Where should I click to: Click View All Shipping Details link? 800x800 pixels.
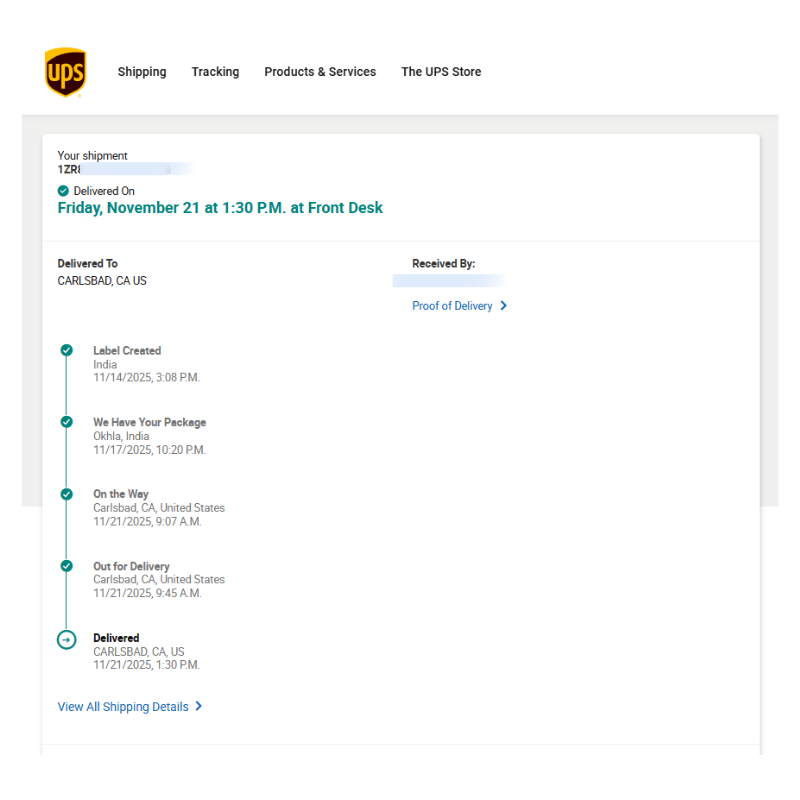(x=123, y=707)
